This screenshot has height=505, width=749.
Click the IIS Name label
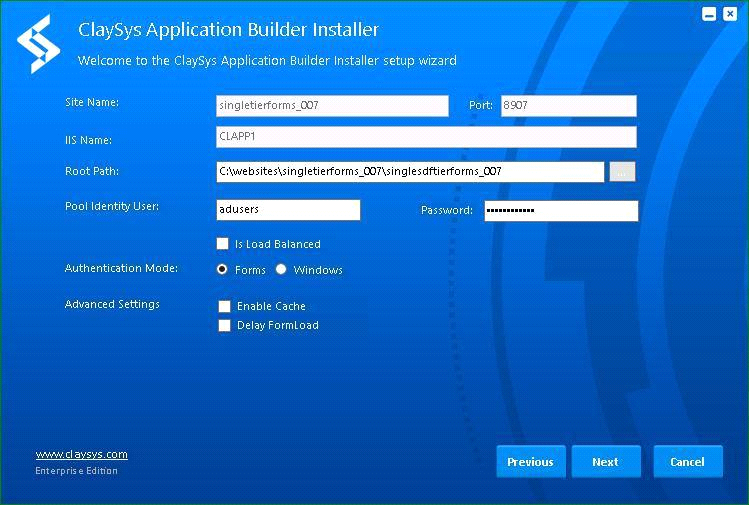click(88, 140)
